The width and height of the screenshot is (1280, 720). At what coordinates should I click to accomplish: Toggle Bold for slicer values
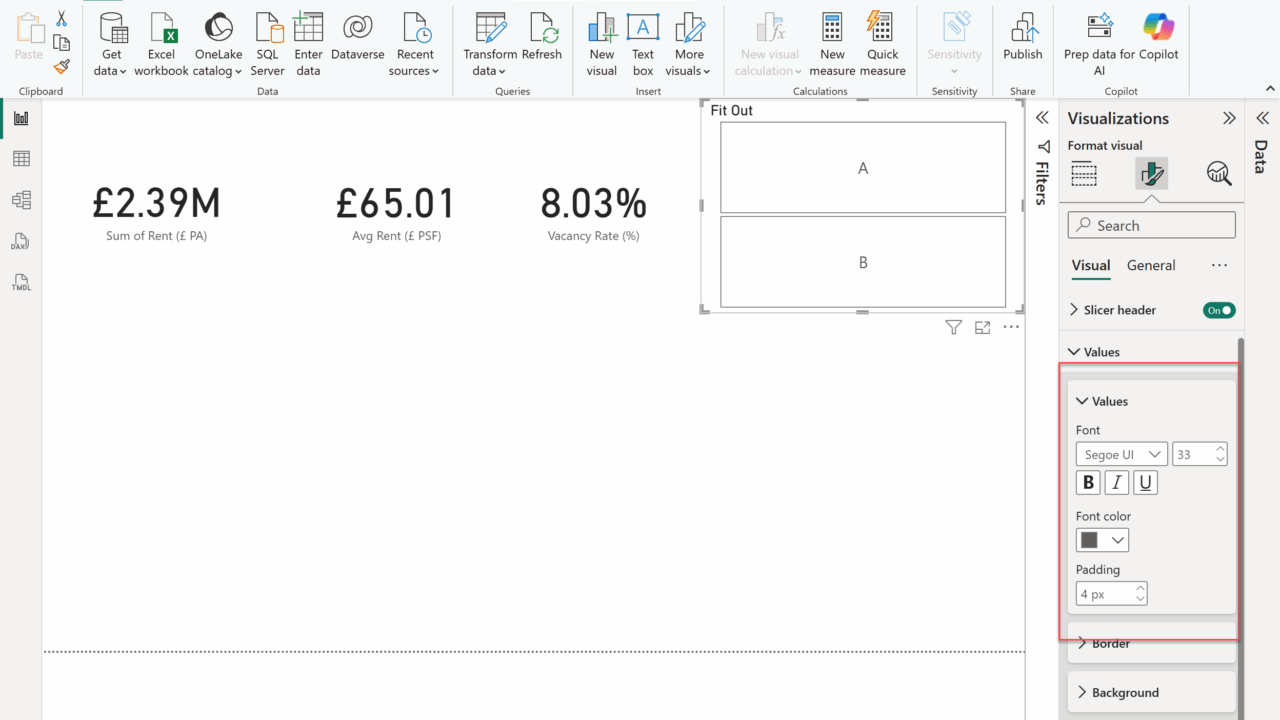coord(1088,483)
